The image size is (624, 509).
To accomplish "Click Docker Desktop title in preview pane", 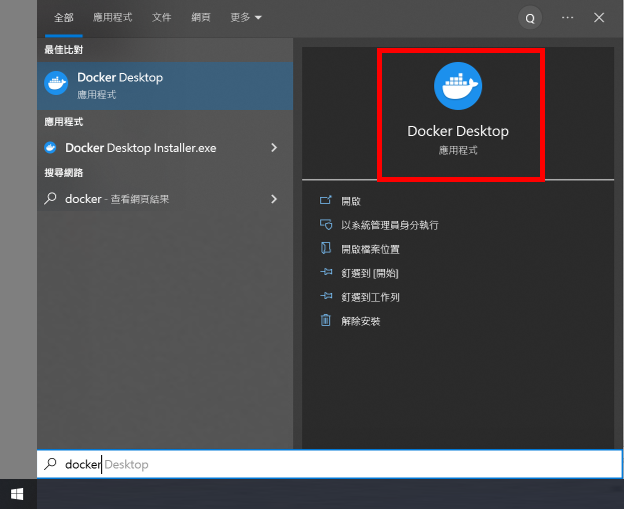I will click(x=458, y=131).
